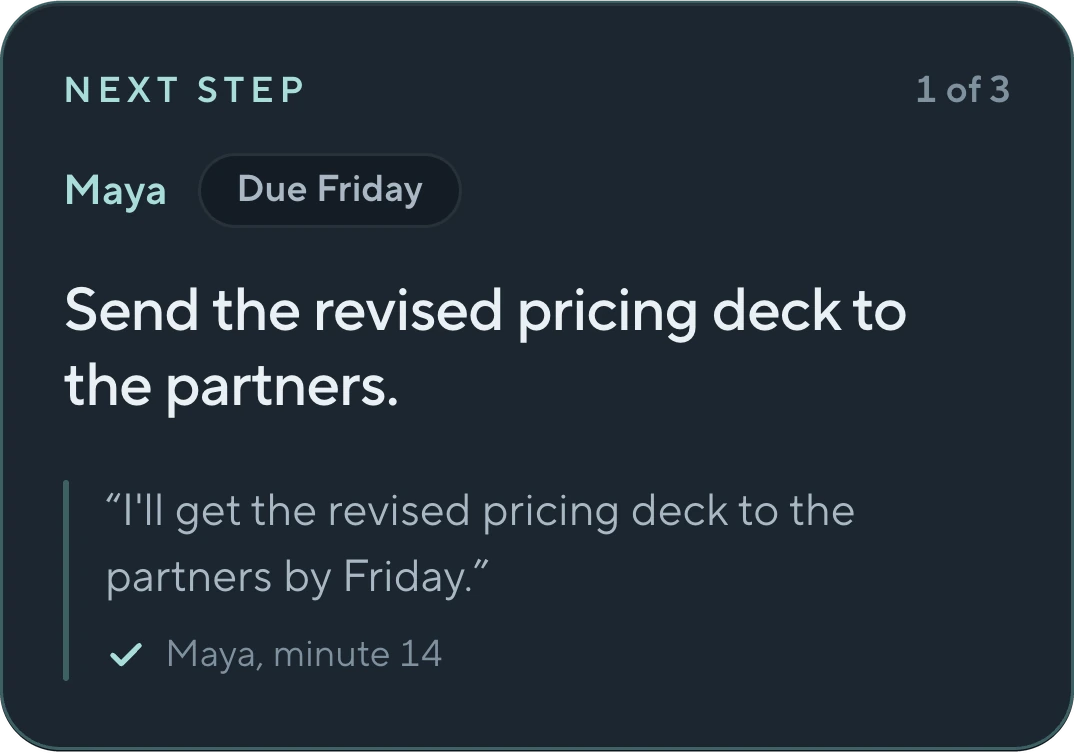Select the assignee name Maya at top
Image resolution: width=1074 pixels, height=753 pixels.
(x=116, y=190)
